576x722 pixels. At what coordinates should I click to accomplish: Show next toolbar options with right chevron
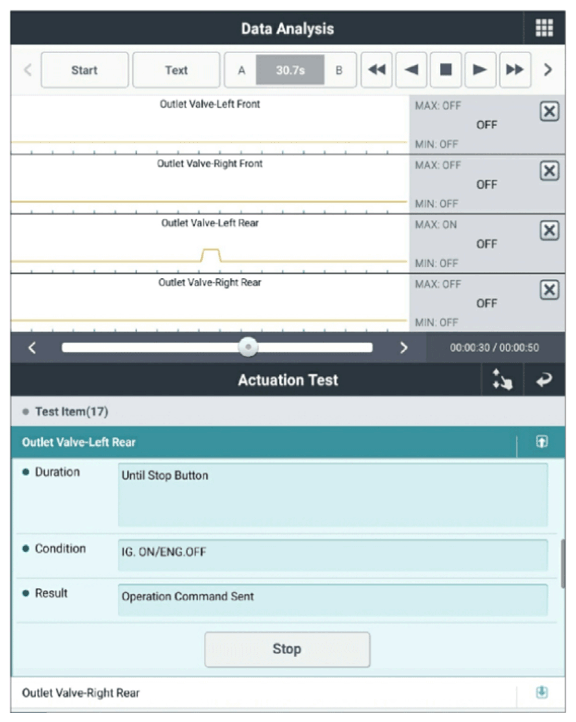(548, 70)
